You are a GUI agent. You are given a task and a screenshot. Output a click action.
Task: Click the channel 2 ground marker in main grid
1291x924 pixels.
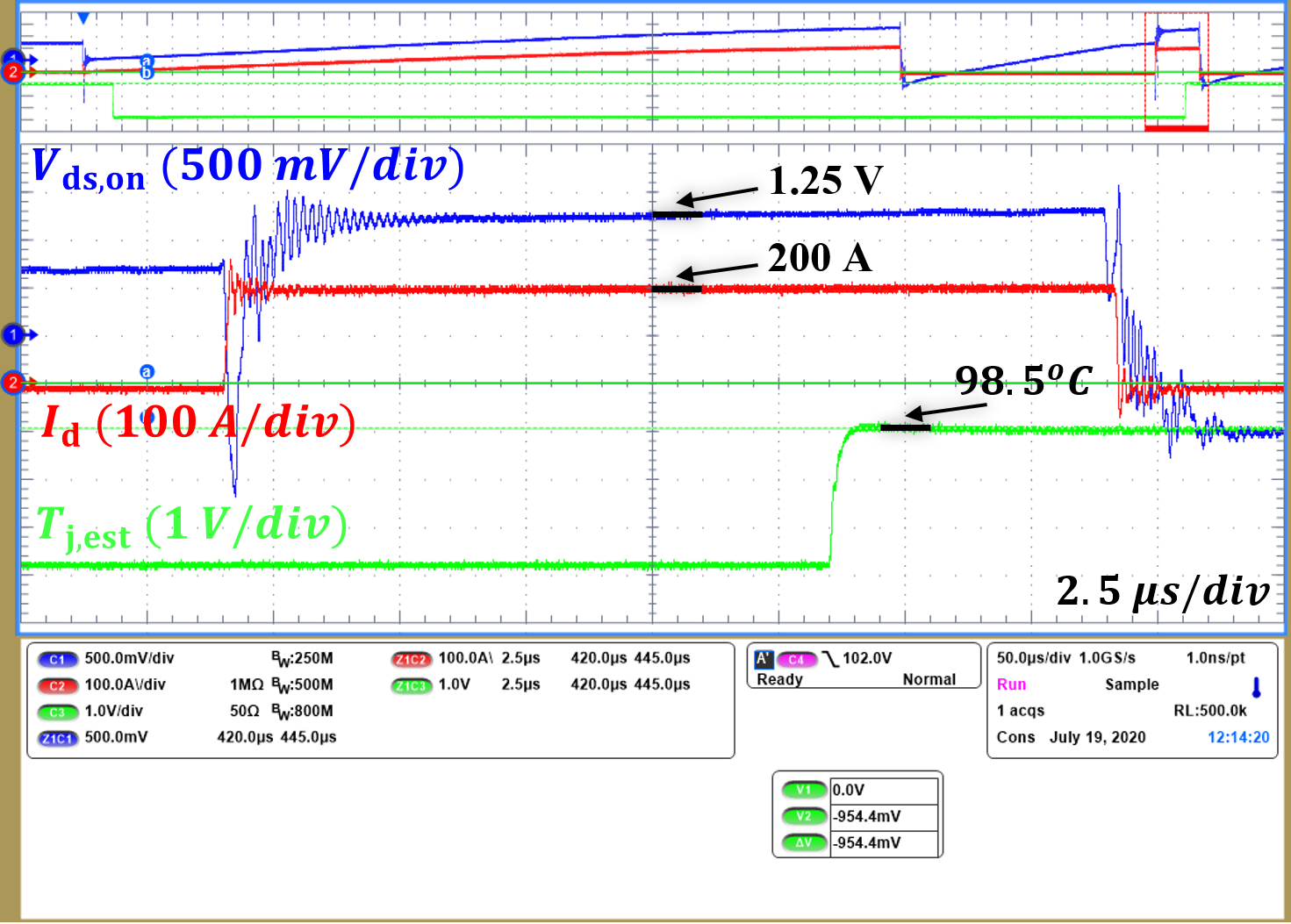point(13,383)
